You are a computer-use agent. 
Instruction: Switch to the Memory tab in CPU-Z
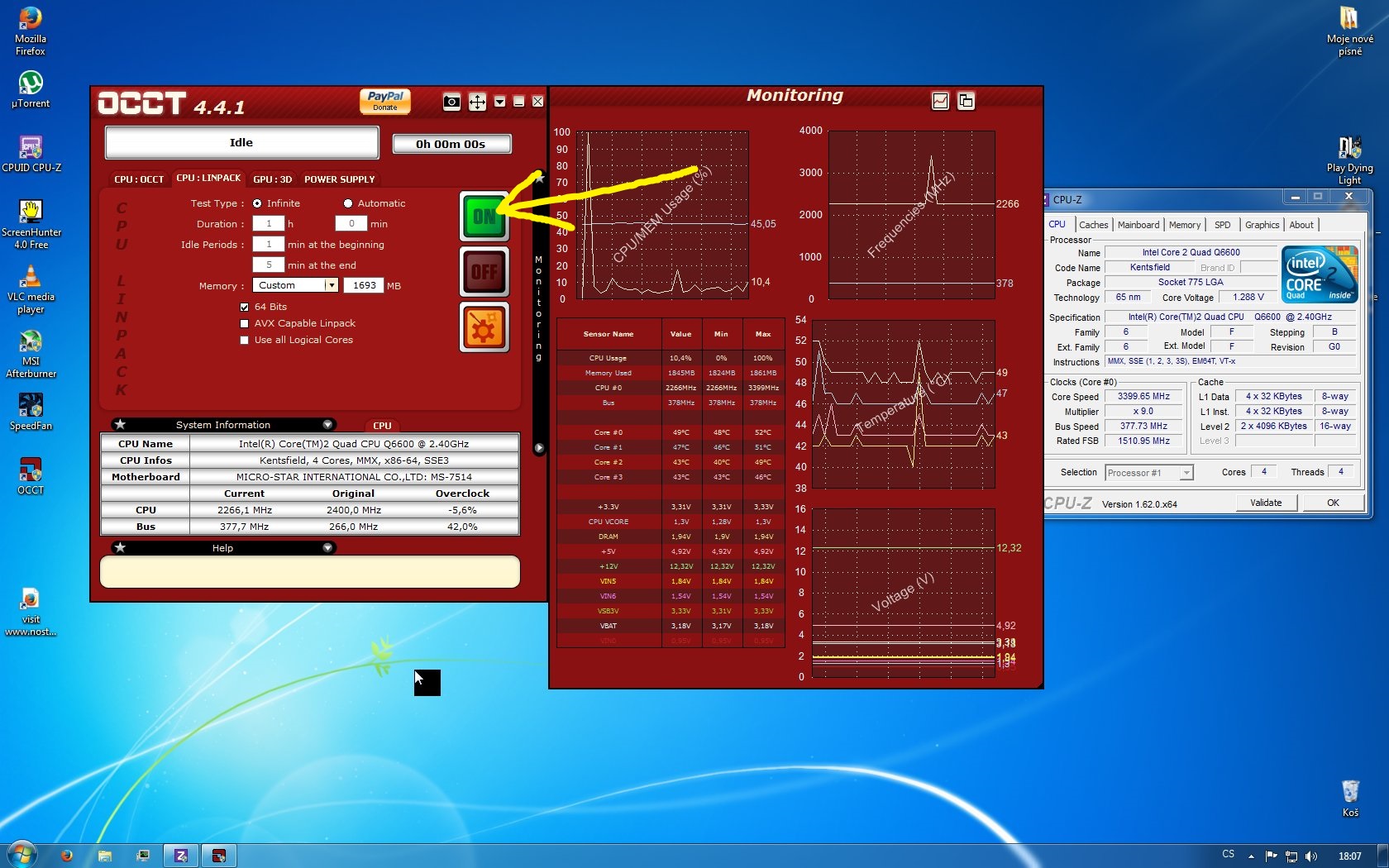point(1185,225)
